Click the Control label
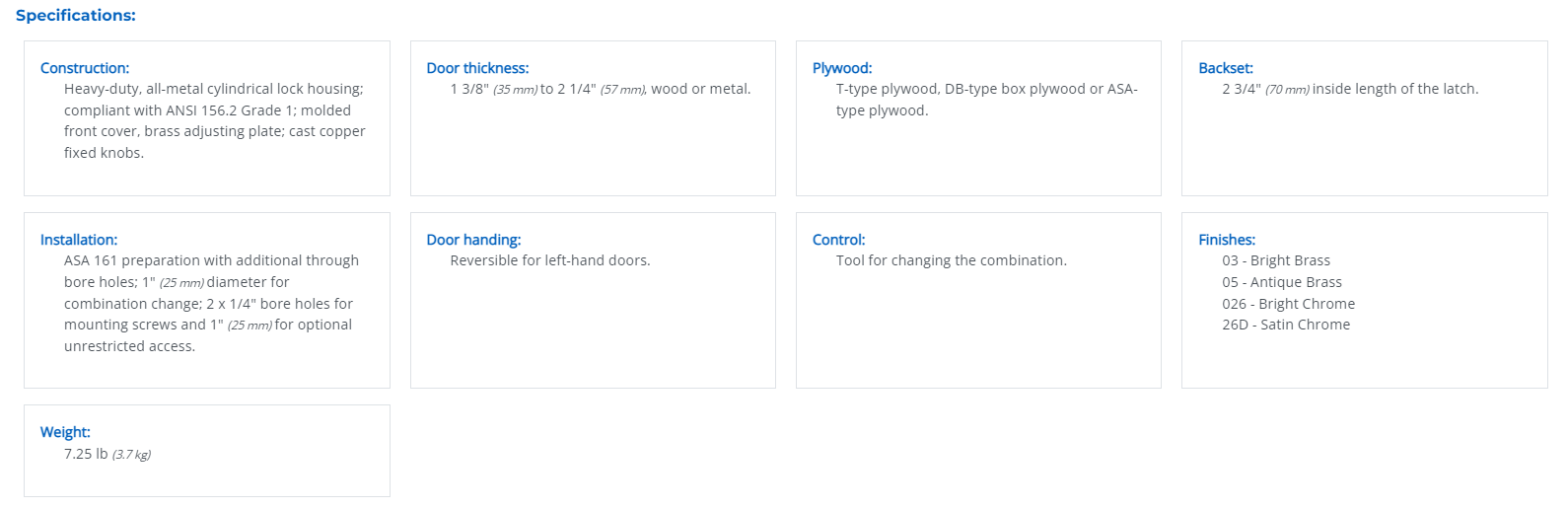The image size is (1568, 509). [x=839, y=240]
